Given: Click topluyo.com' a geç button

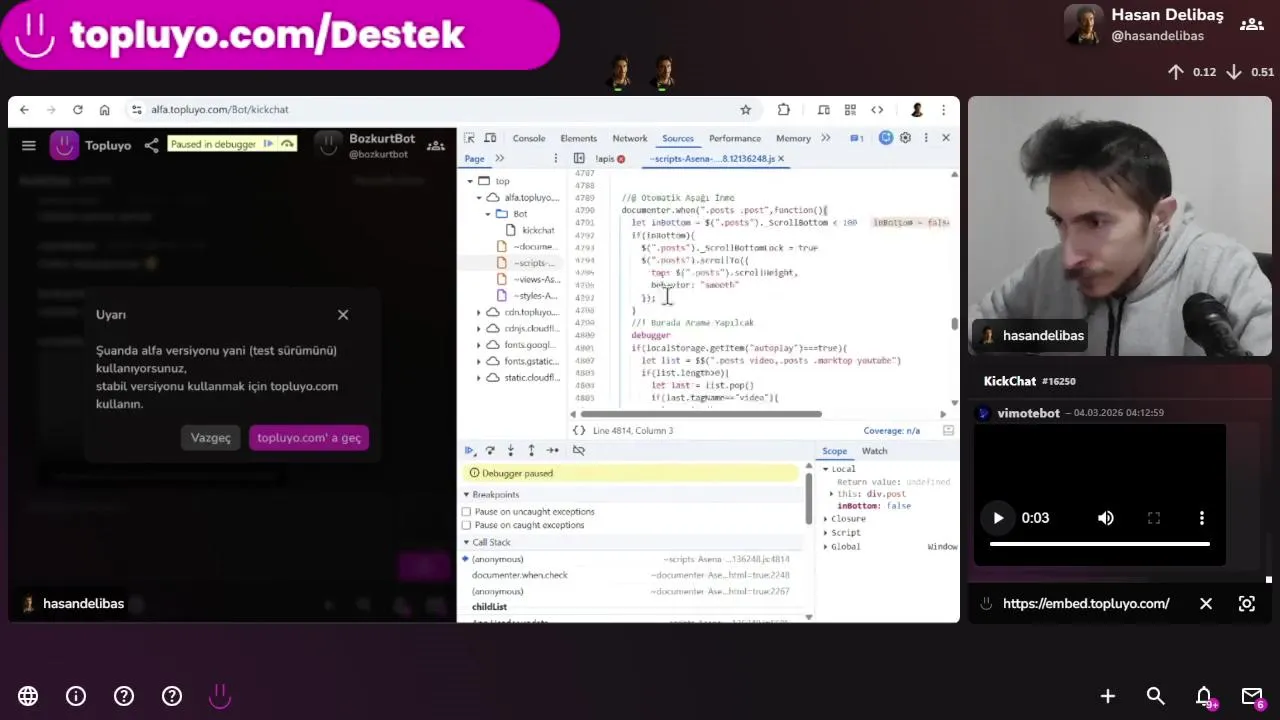Looking at the screenshot, I should point(309,438).
